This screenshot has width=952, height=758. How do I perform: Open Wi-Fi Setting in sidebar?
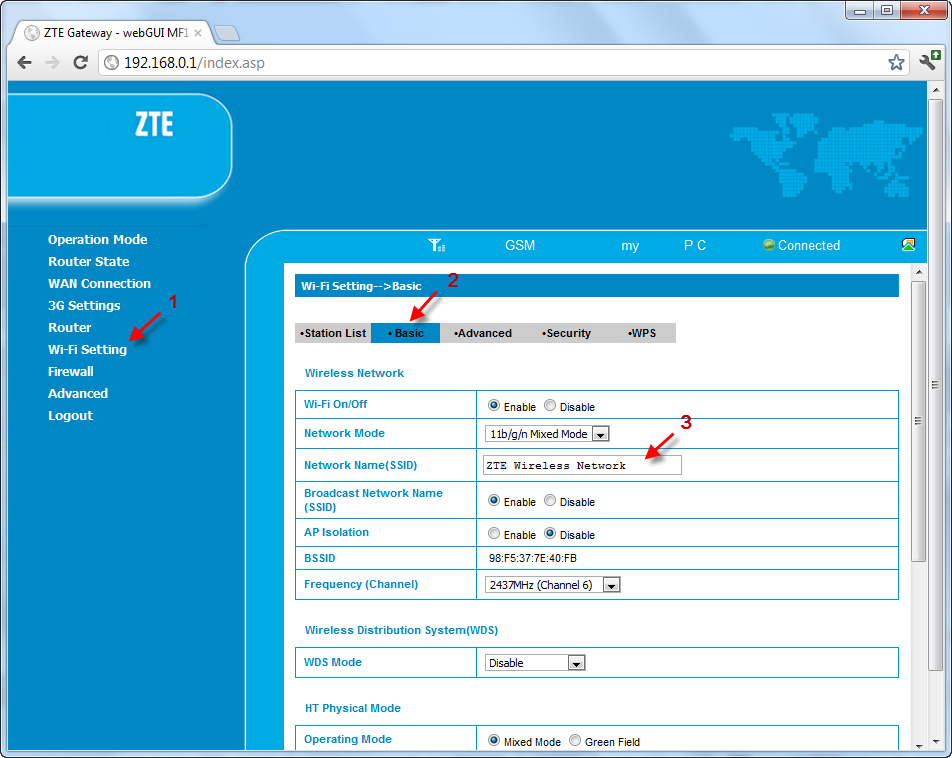[x=87, y=349]
